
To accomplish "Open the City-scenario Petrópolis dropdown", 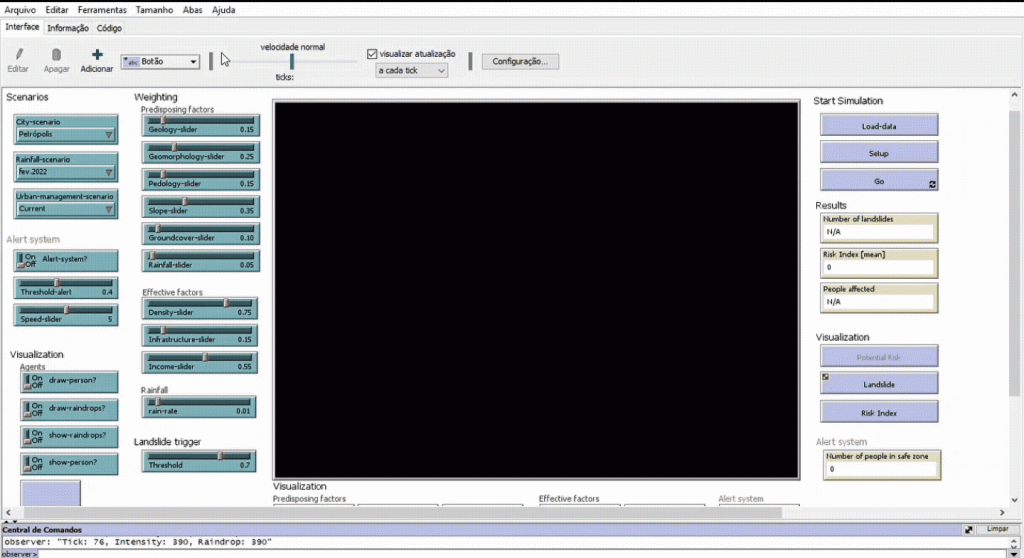I will (x=66, y=133).
